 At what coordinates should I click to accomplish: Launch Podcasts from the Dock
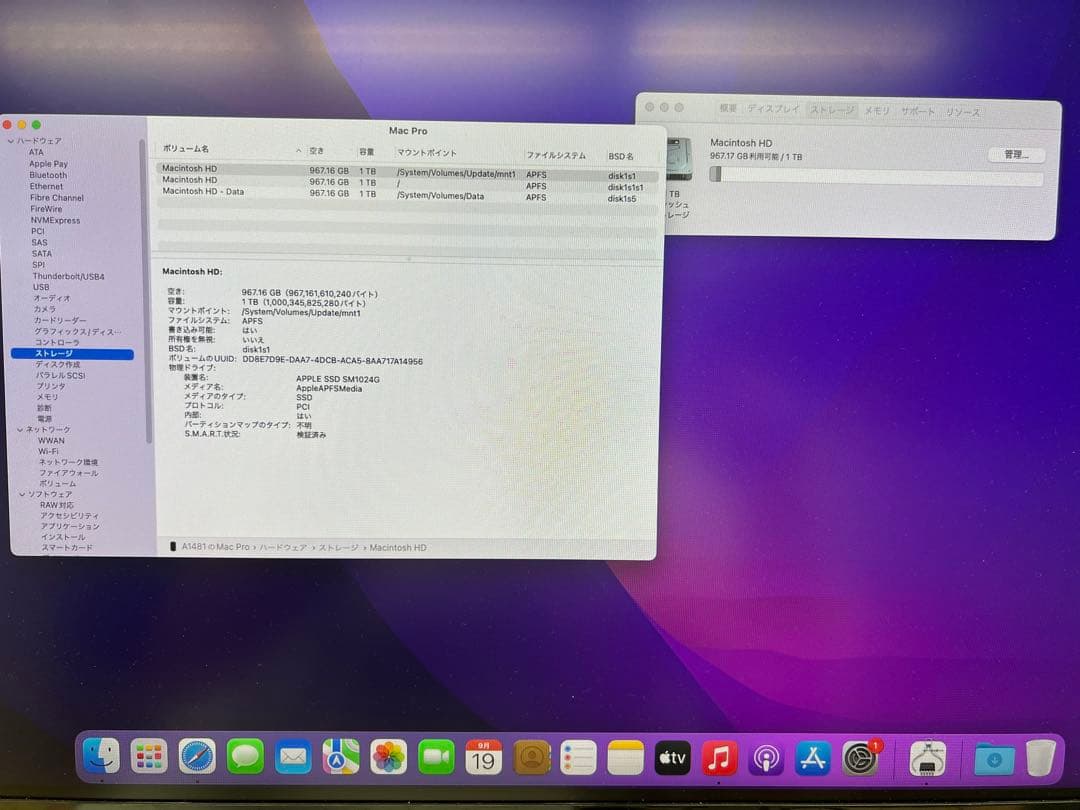[768, 757]
